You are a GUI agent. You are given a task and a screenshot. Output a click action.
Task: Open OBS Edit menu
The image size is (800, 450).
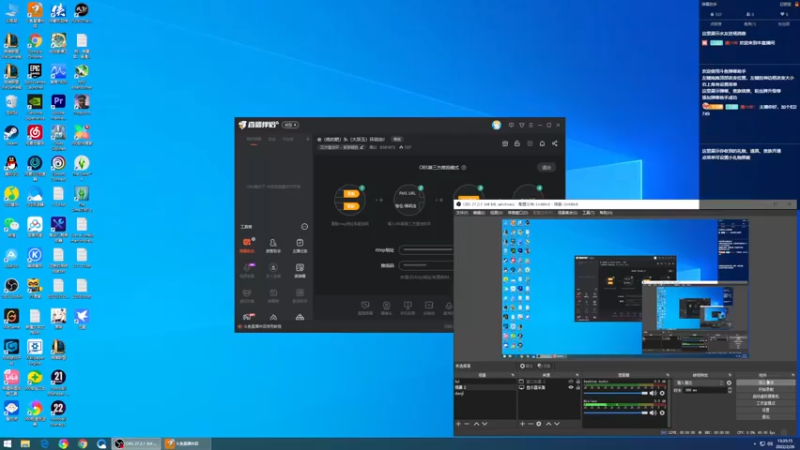(479, 213)
